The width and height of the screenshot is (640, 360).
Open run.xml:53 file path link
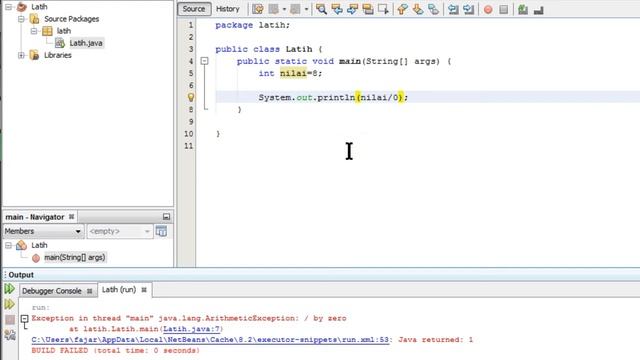(210, 340)
